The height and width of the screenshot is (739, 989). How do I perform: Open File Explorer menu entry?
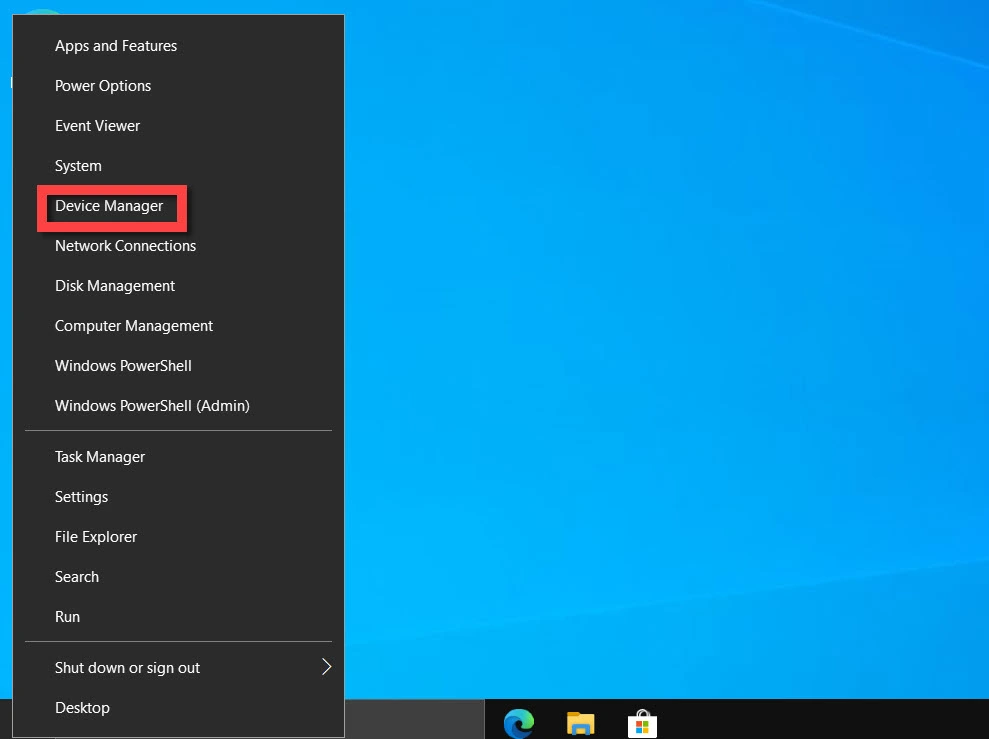178,537
